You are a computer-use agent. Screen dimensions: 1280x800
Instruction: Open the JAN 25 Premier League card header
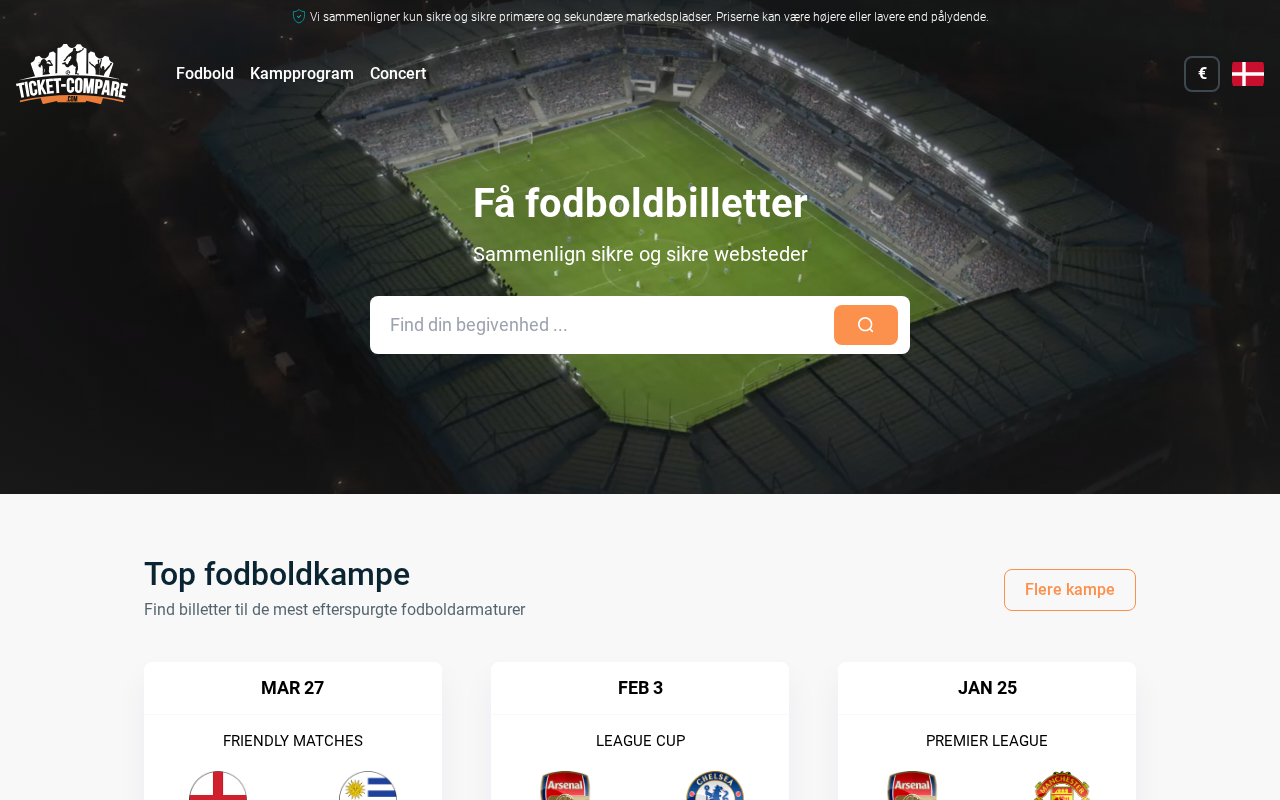[987, 688]
